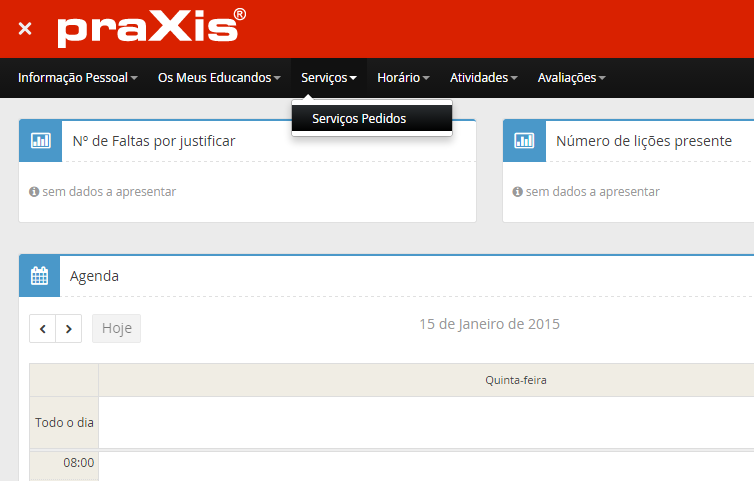754x481 pixels.
Task: Select Serviços Pedidos from the dropdown
Action: coord(359,118)
